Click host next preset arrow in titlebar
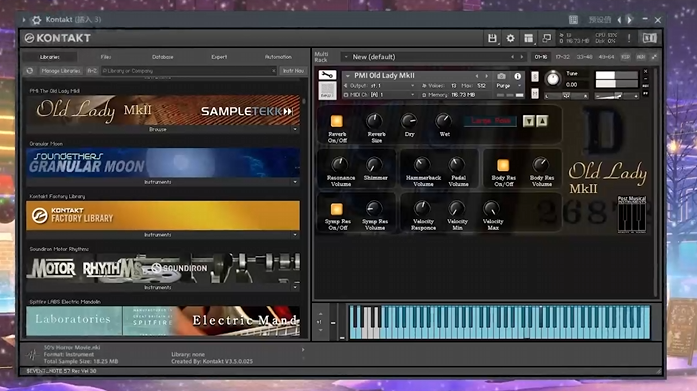The height and width of the screenshot is (391, 697). (x=629, y=20)
